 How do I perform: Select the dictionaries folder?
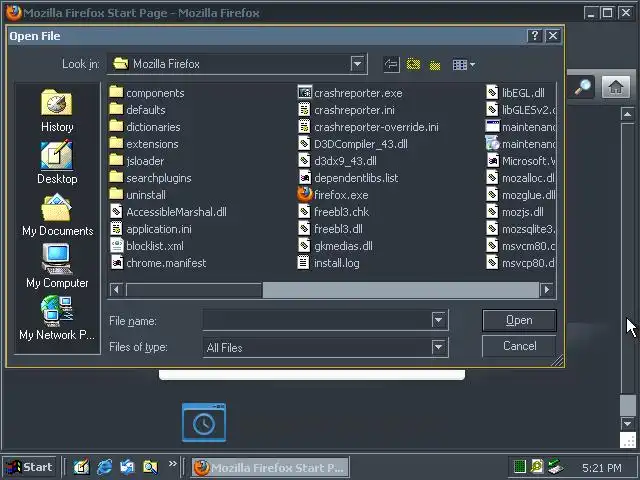click(x=145, y=127)
